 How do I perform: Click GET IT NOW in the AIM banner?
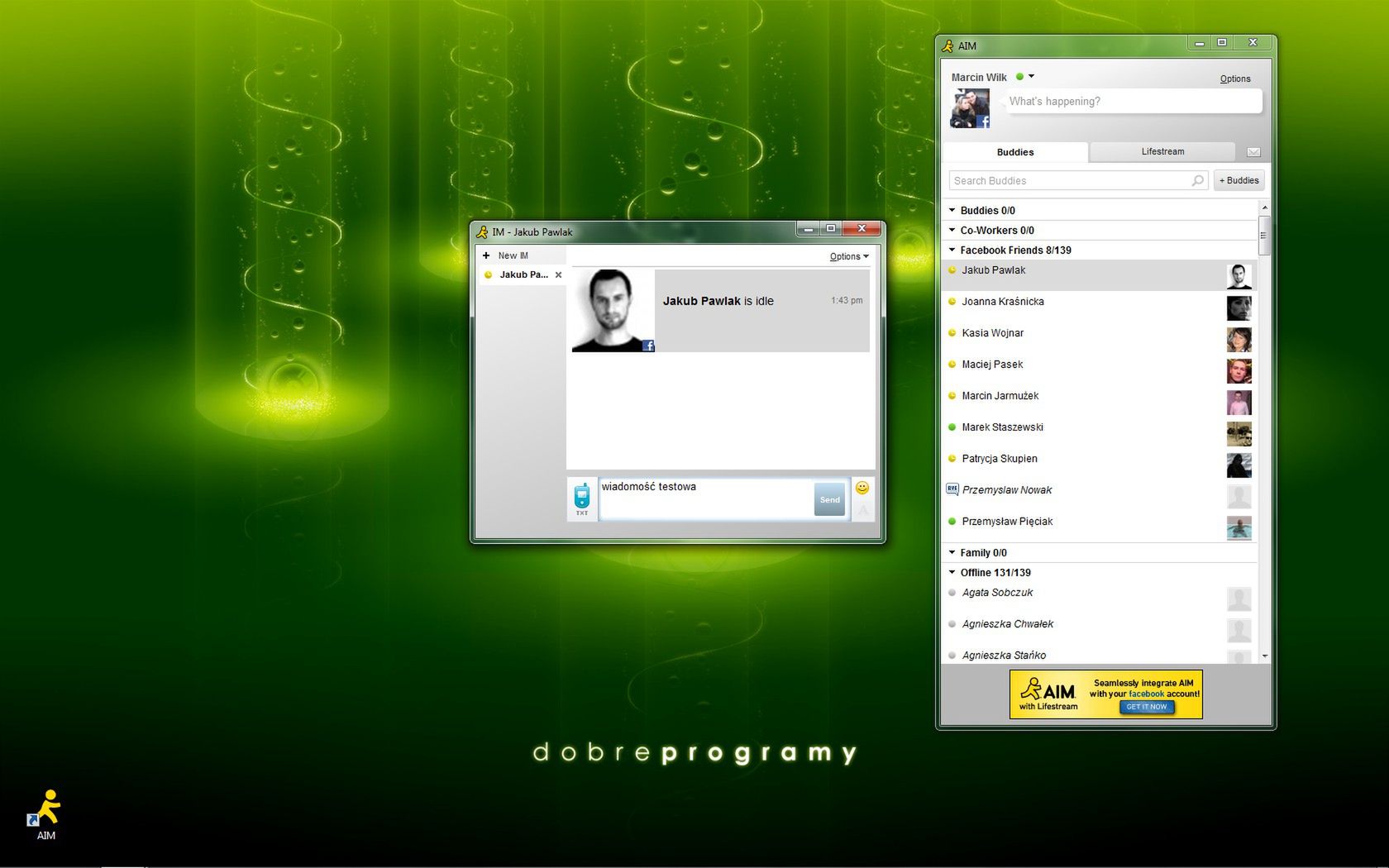tap(1147, 707)
